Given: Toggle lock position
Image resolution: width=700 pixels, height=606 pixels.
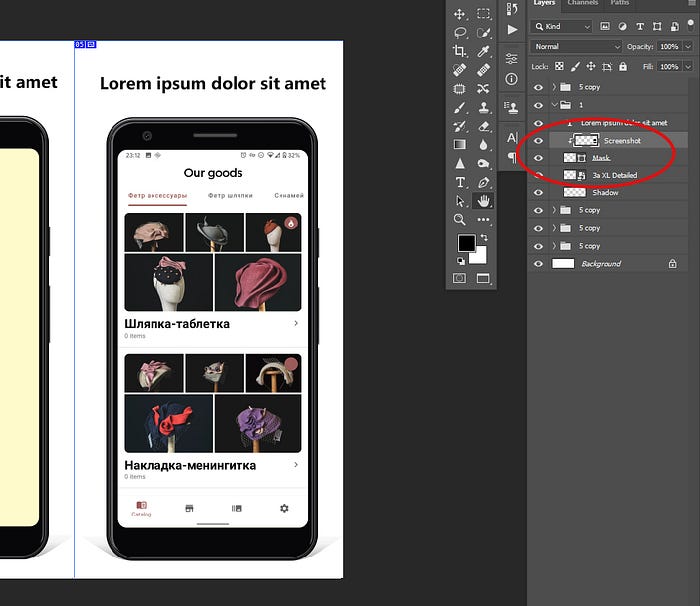Looking at the screenshot, I should (591, 67).
